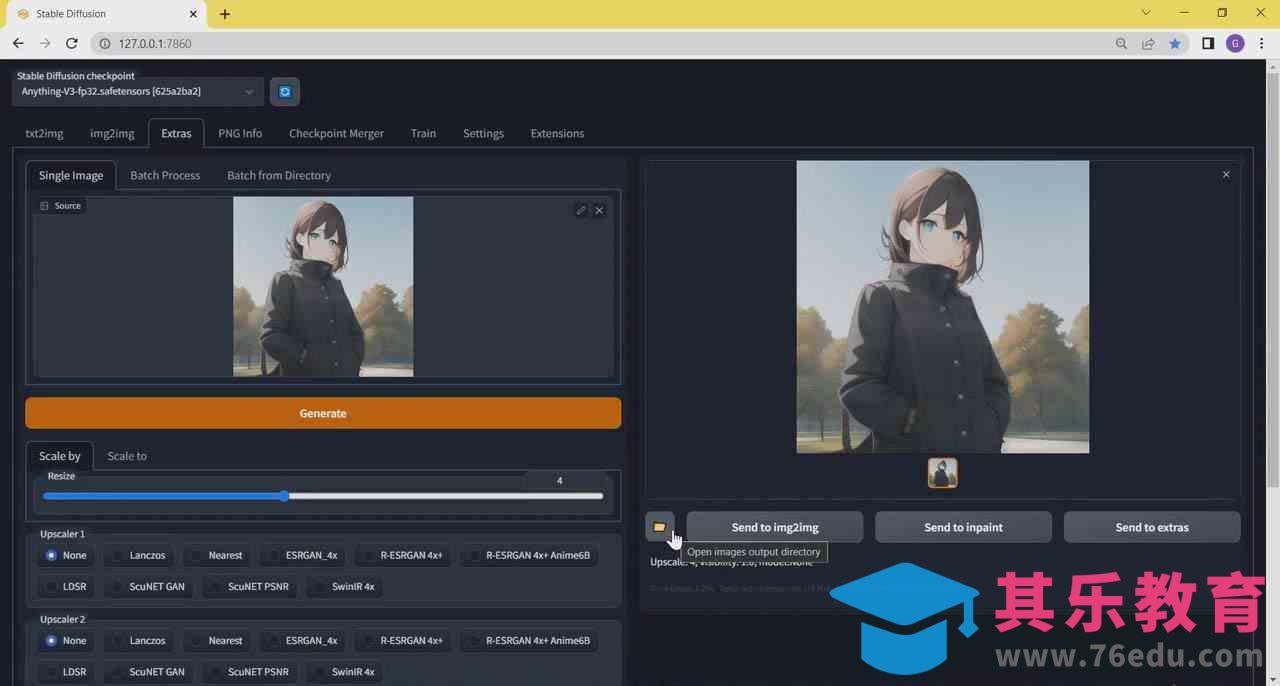Open the Batch Process tab
Image resolution: width=1280 pixels, height=686 pixels.
click(x=165, y=175)
